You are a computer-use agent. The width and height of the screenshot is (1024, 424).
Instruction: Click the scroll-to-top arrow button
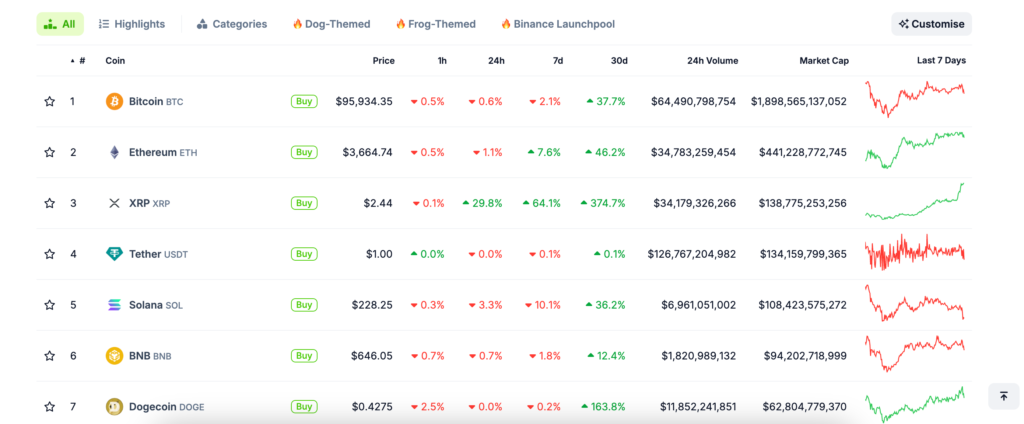pos(1003,396)
